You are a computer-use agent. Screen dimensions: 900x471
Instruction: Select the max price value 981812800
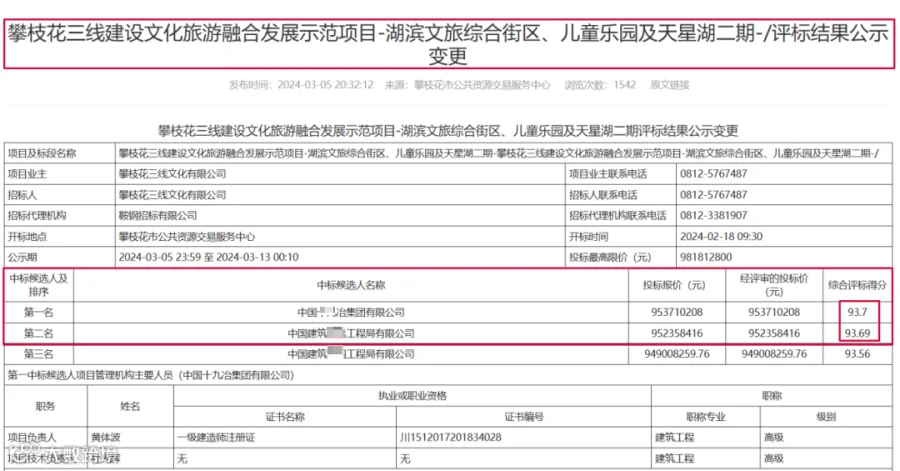pos(706,257)
